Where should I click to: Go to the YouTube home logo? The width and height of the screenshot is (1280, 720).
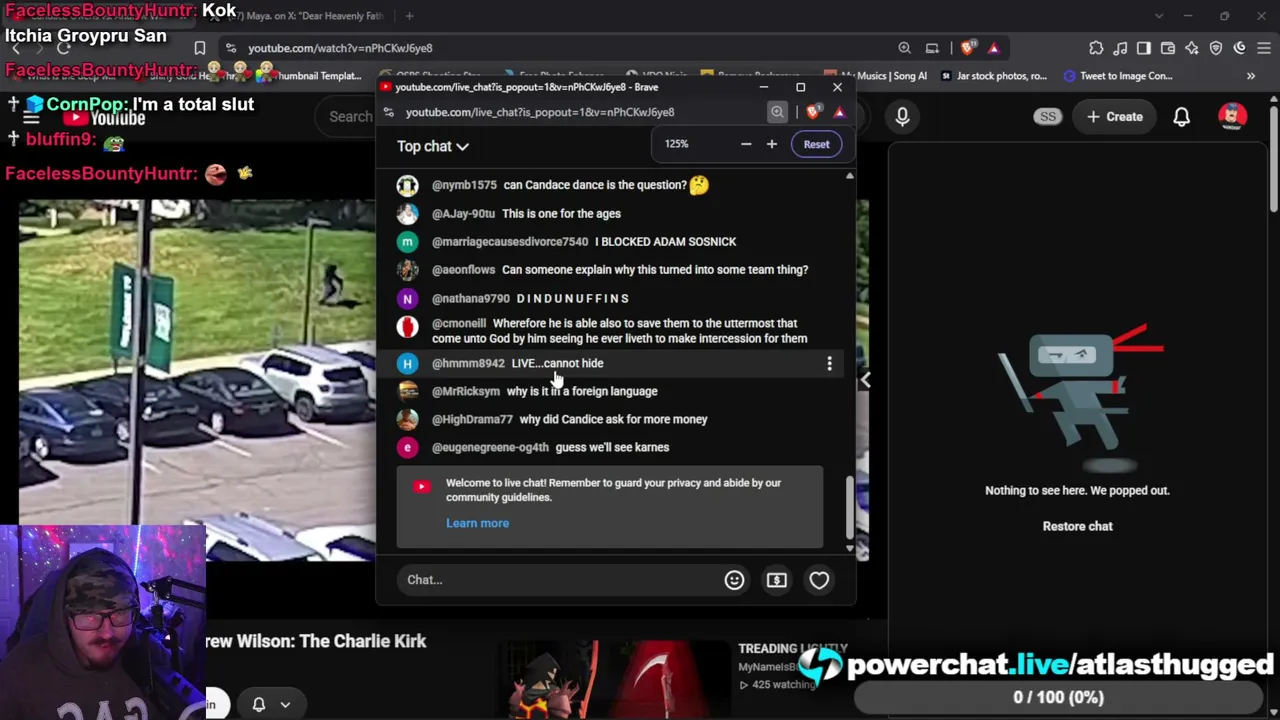point(105,118)
